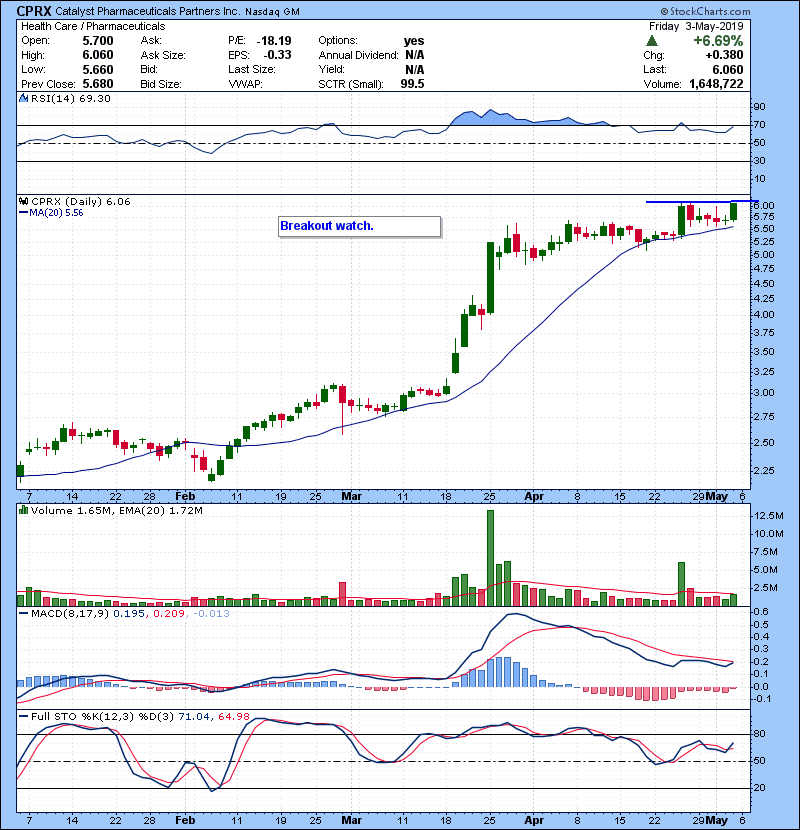Viewport: 800px width, 830px height.
Task: Click the Open value 5.700
Action: (98, 41)
